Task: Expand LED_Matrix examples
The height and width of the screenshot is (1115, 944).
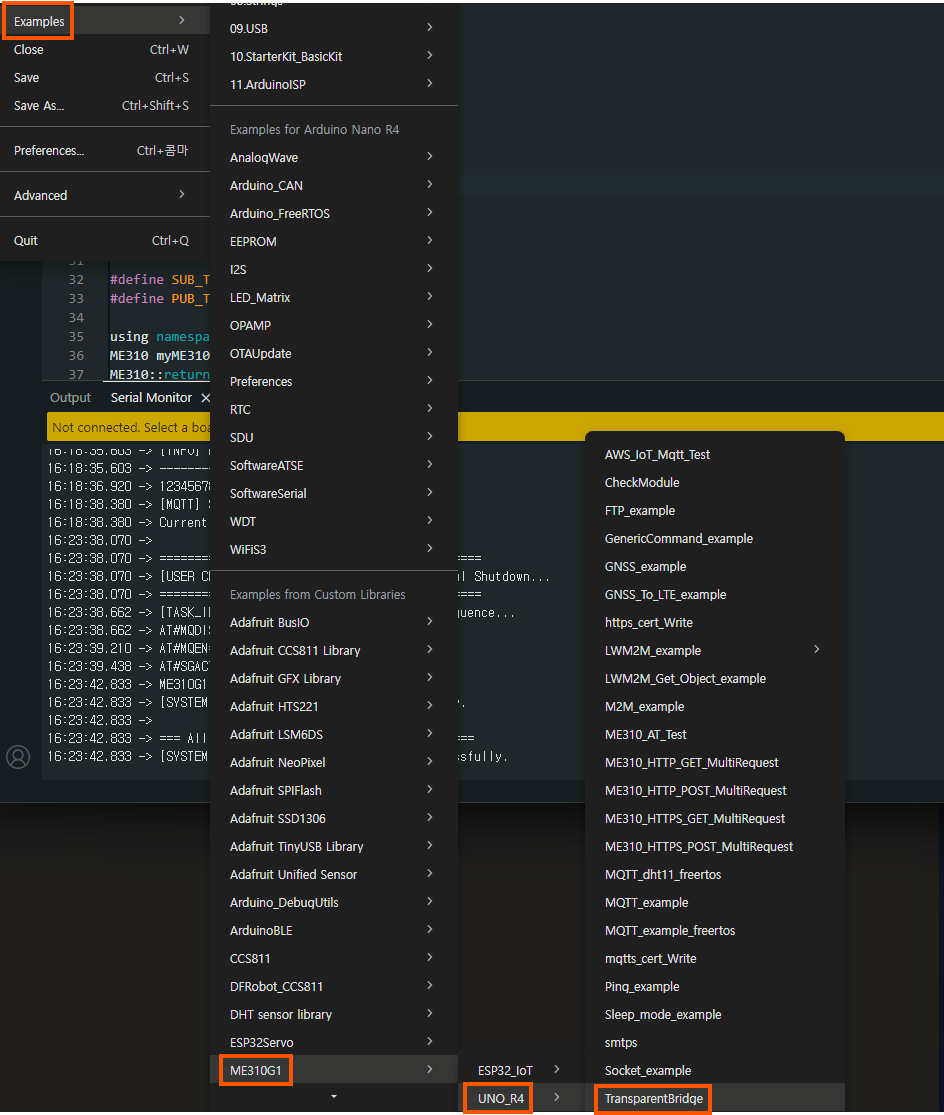Action: pyautogui.click(x=333, y=297)
